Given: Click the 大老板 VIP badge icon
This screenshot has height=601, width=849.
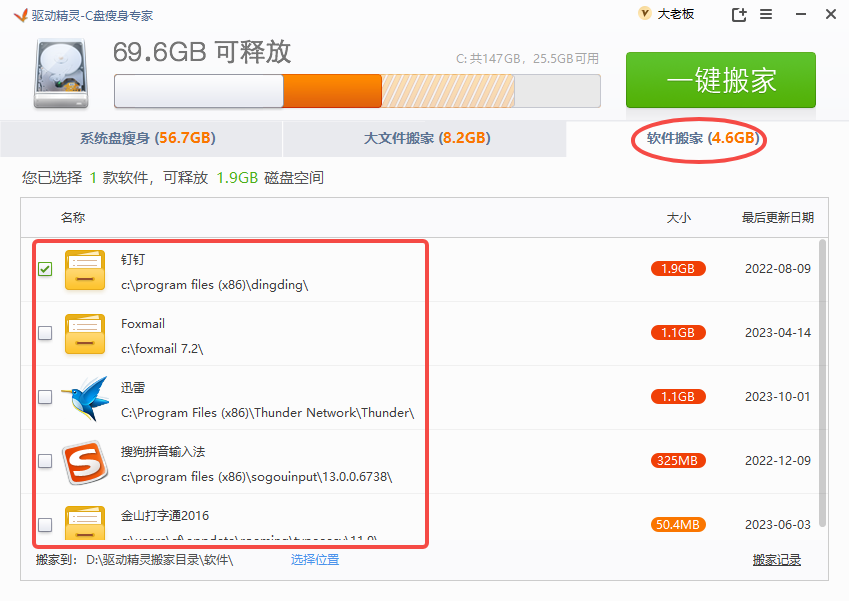Looking at the screenshot, I should [x=644, y=14].
